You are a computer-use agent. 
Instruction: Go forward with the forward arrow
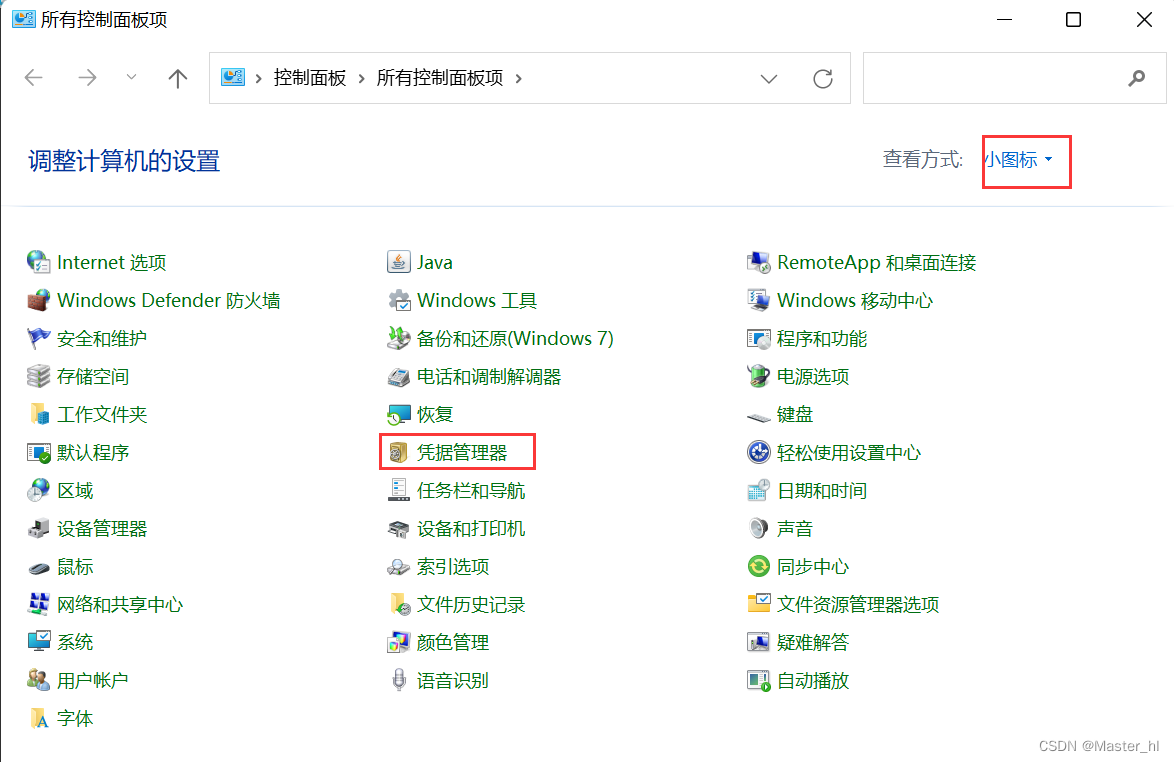88,77
